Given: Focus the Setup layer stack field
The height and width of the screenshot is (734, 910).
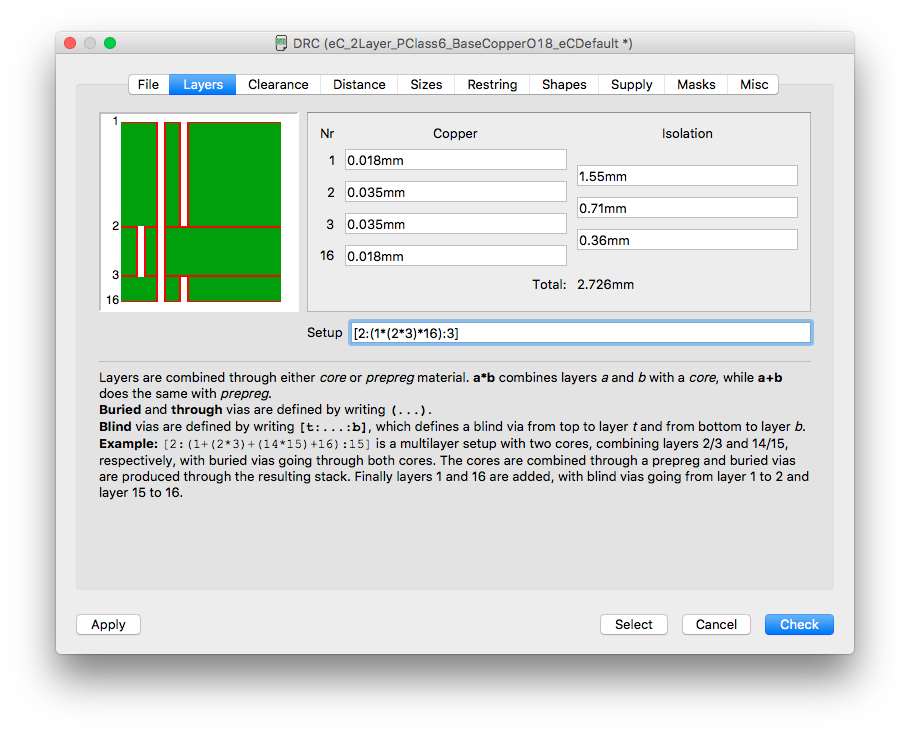Looking at the screenshot, I should click(580, 333).
